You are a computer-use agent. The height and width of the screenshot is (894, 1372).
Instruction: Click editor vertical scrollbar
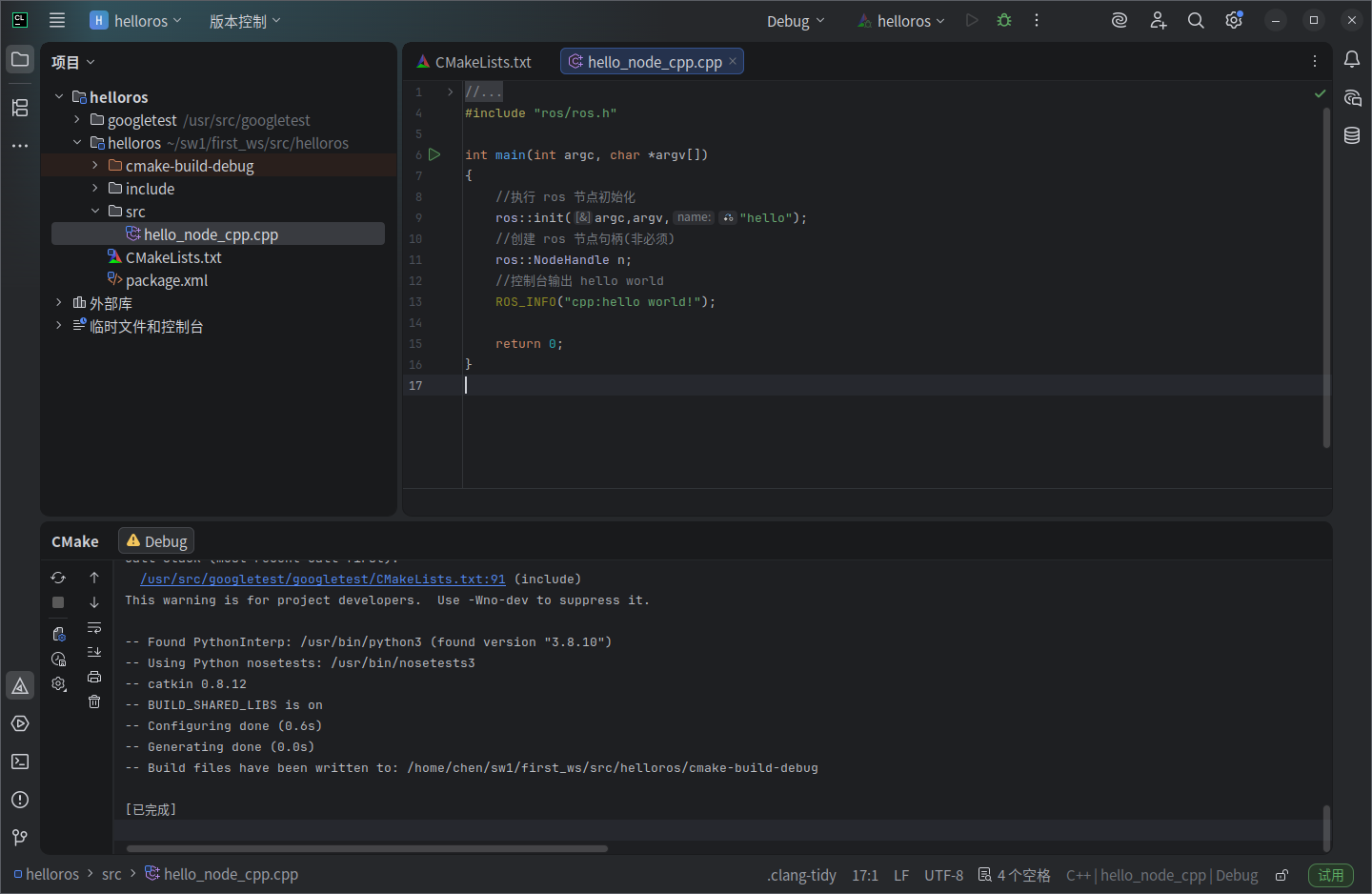1326,277
